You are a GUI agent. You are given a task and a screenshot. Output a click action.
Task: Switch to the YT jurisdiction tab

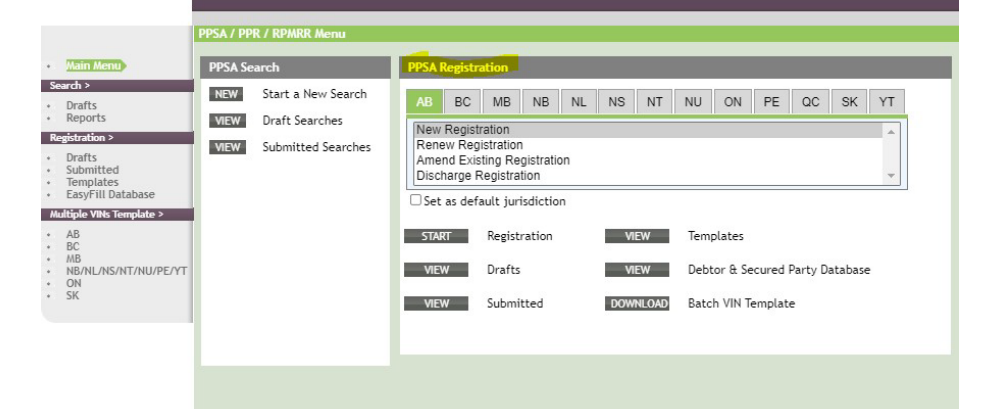click(887, 102)
